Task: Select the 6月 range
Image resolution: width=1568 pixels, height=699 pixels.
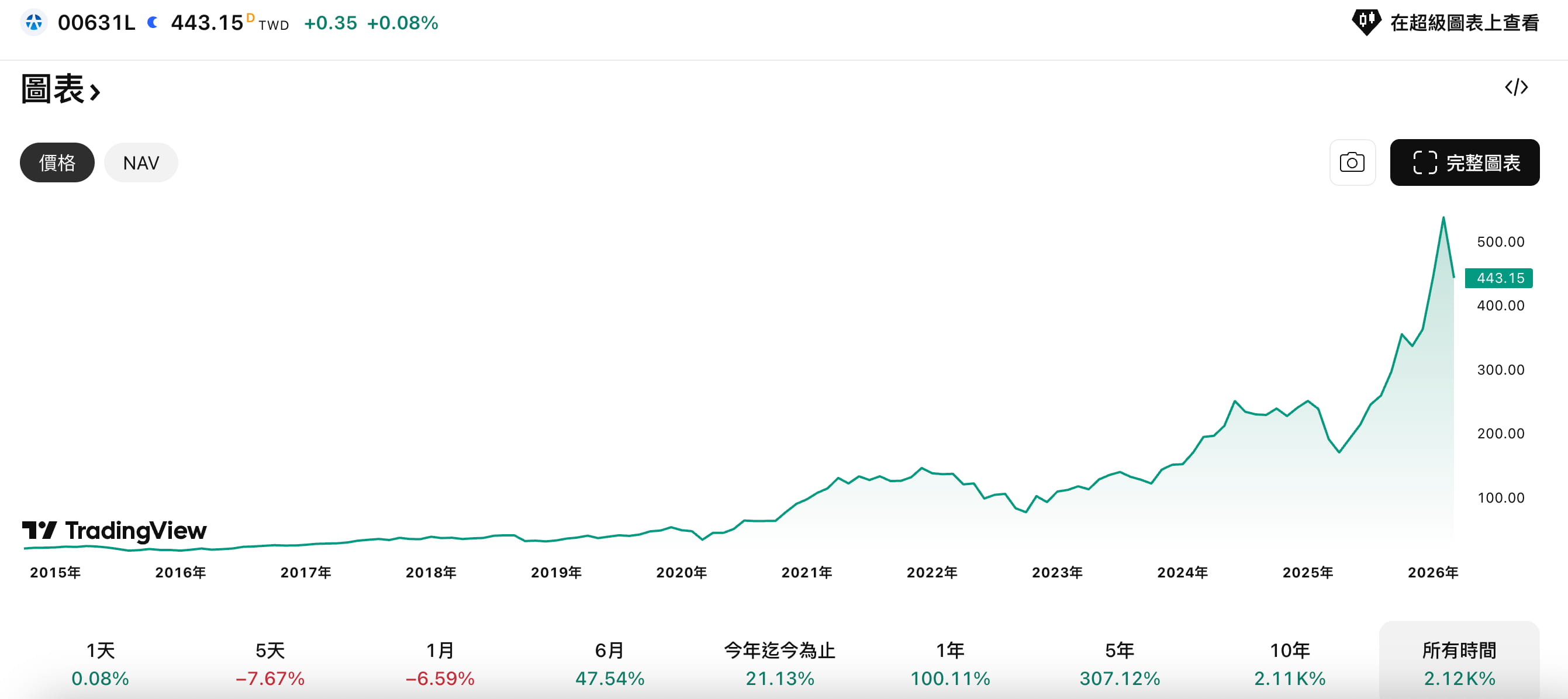Action: coord(609,663)
